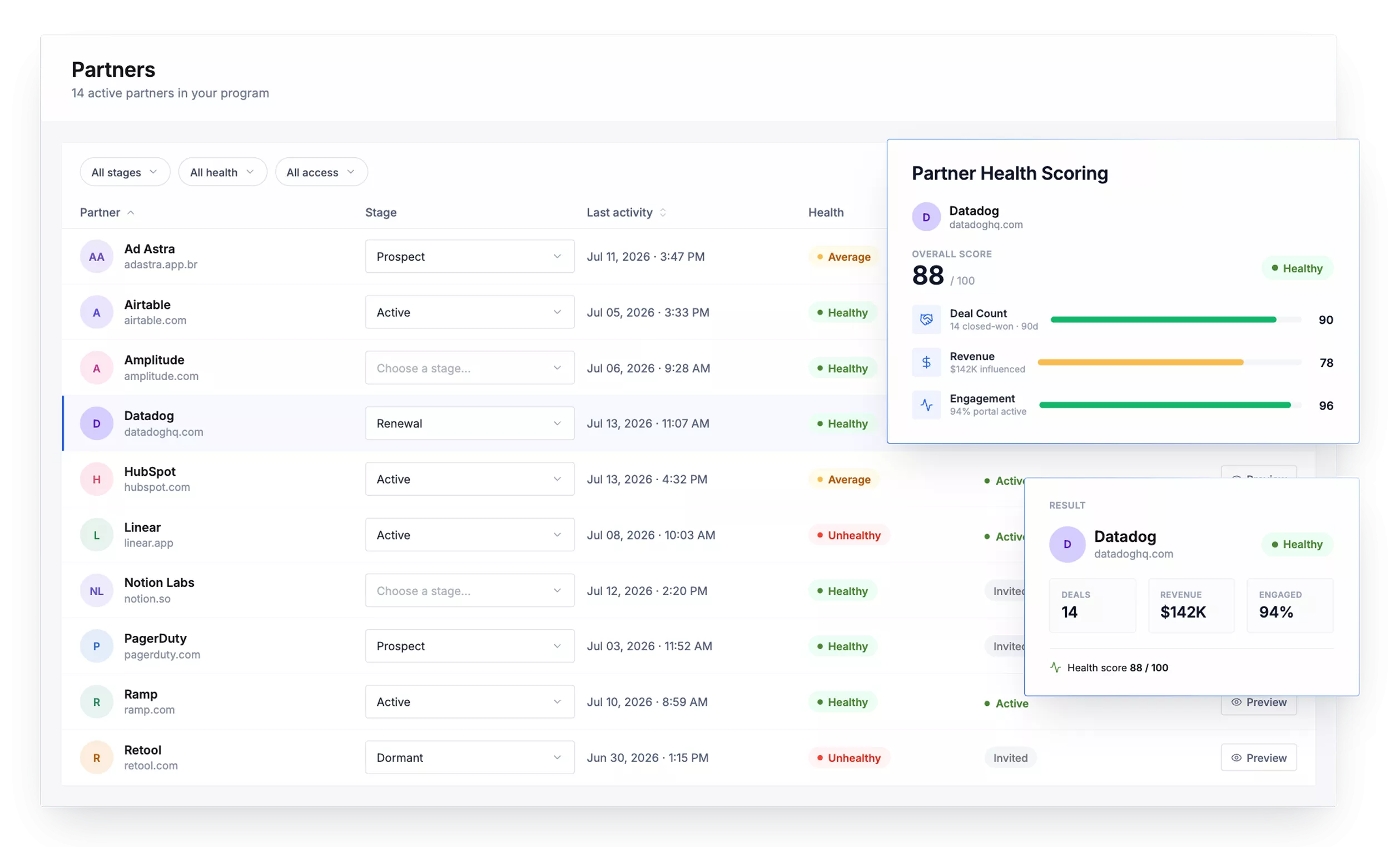Click the Deal Count handshake icon

coord(926,319)
